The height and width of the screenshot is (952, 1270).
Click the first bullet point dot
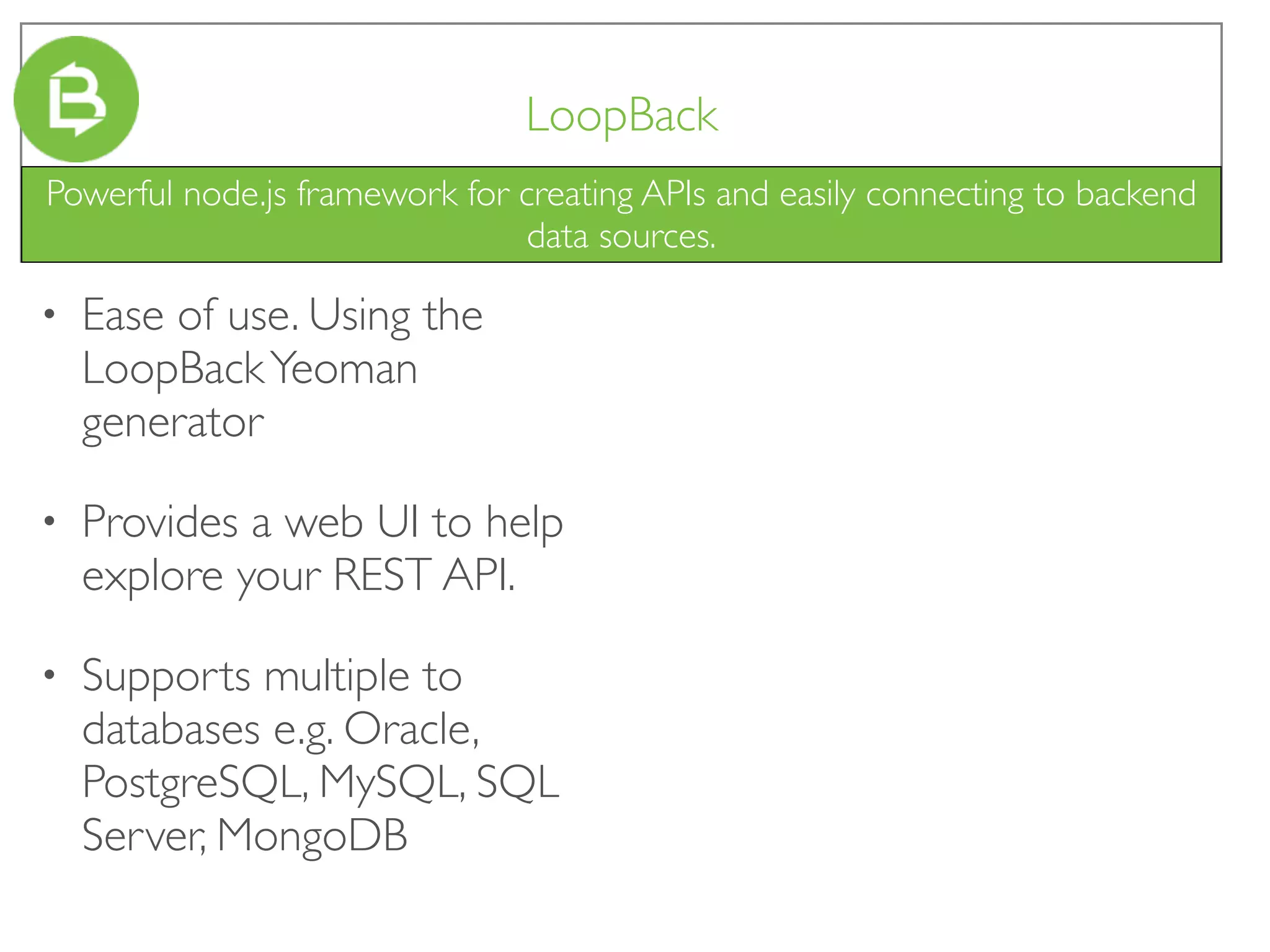pos(50,314)
